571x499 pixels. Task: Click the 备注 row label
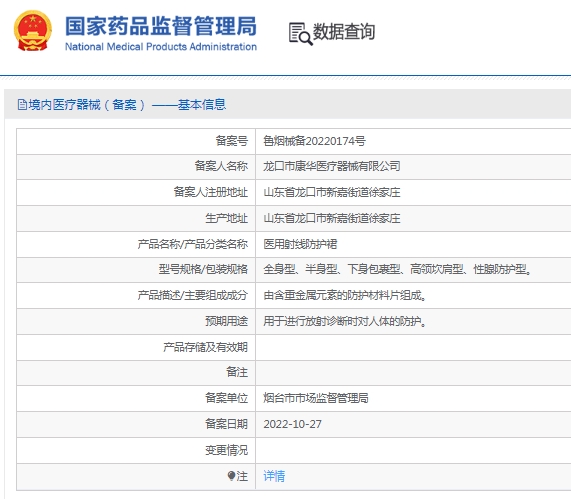click(x=237, y=372)
